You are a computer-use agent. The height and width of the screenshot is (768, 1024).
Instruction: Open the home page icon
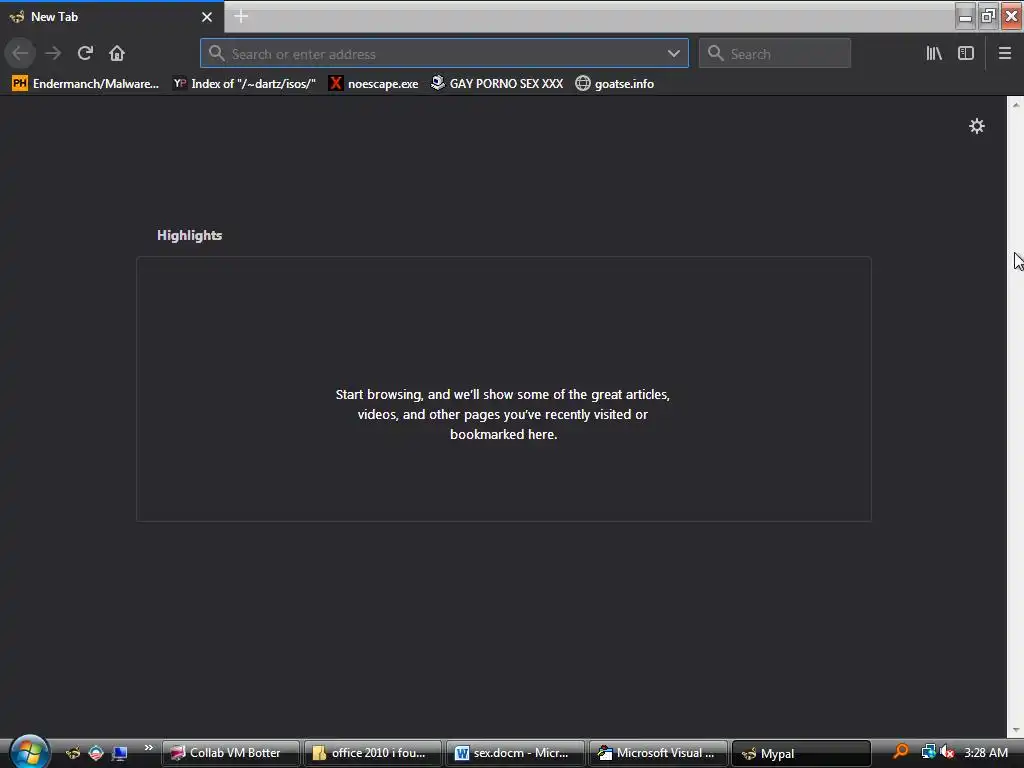(117, 53)
